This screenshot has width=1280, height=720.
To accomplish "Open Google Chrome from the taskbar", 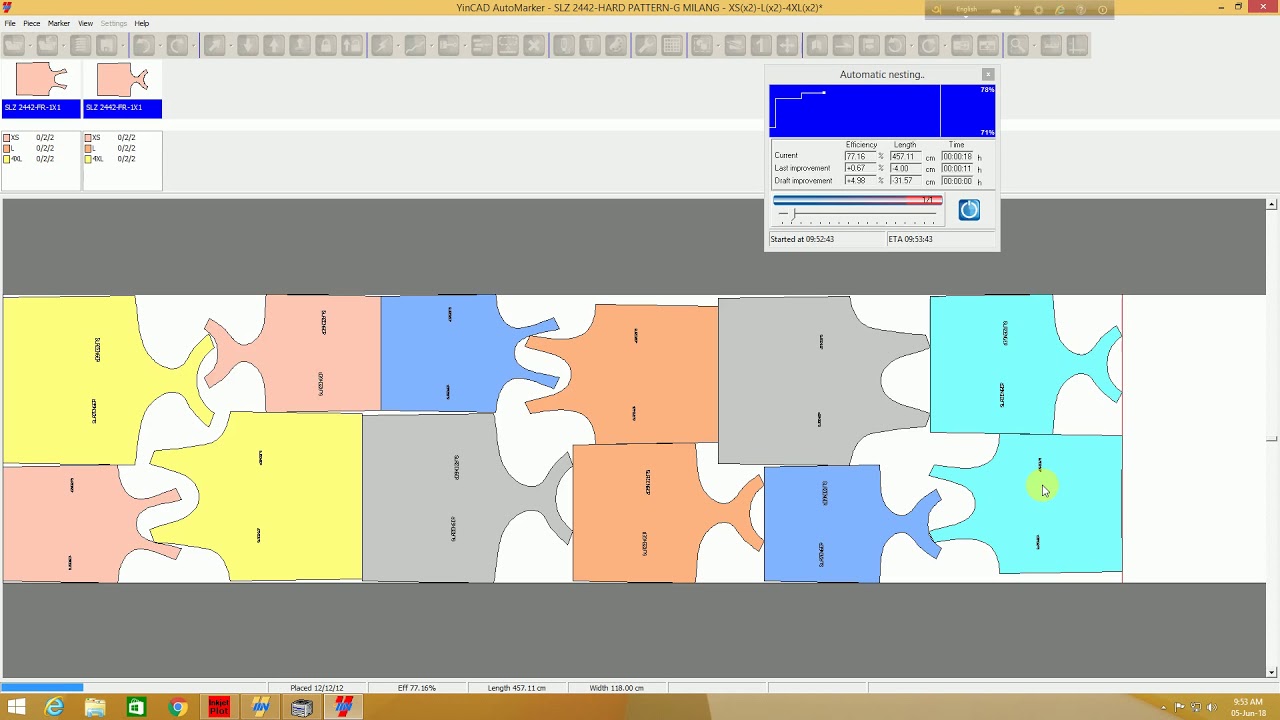I will tap(178, 707).
